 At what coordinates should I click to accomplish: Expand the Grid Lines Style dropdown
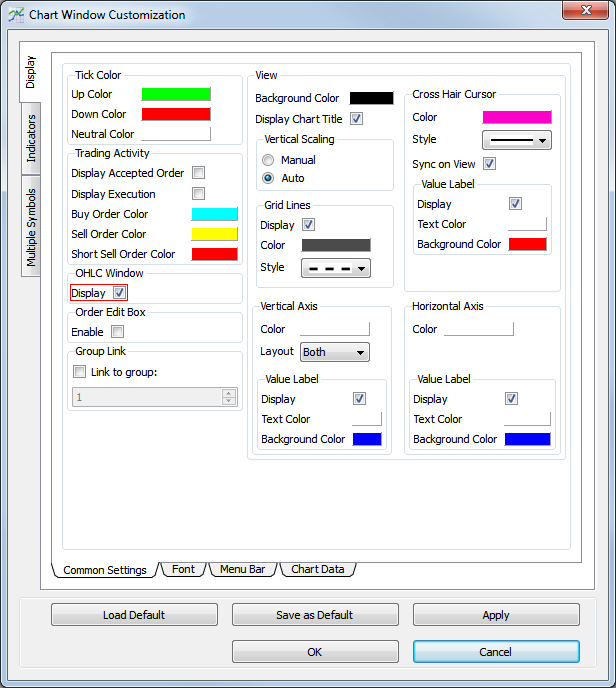tap(335, 268)
